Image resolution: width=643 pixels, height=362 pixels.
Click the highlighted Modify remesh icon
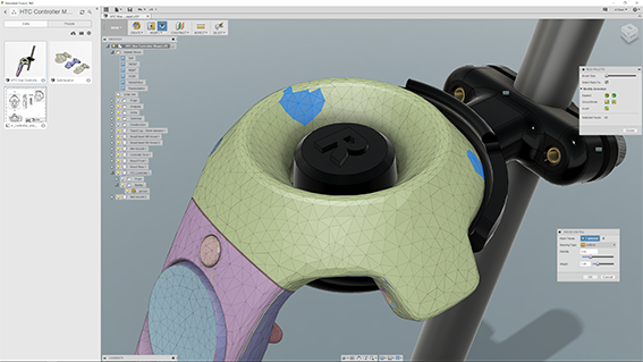(x=162, y=27)
